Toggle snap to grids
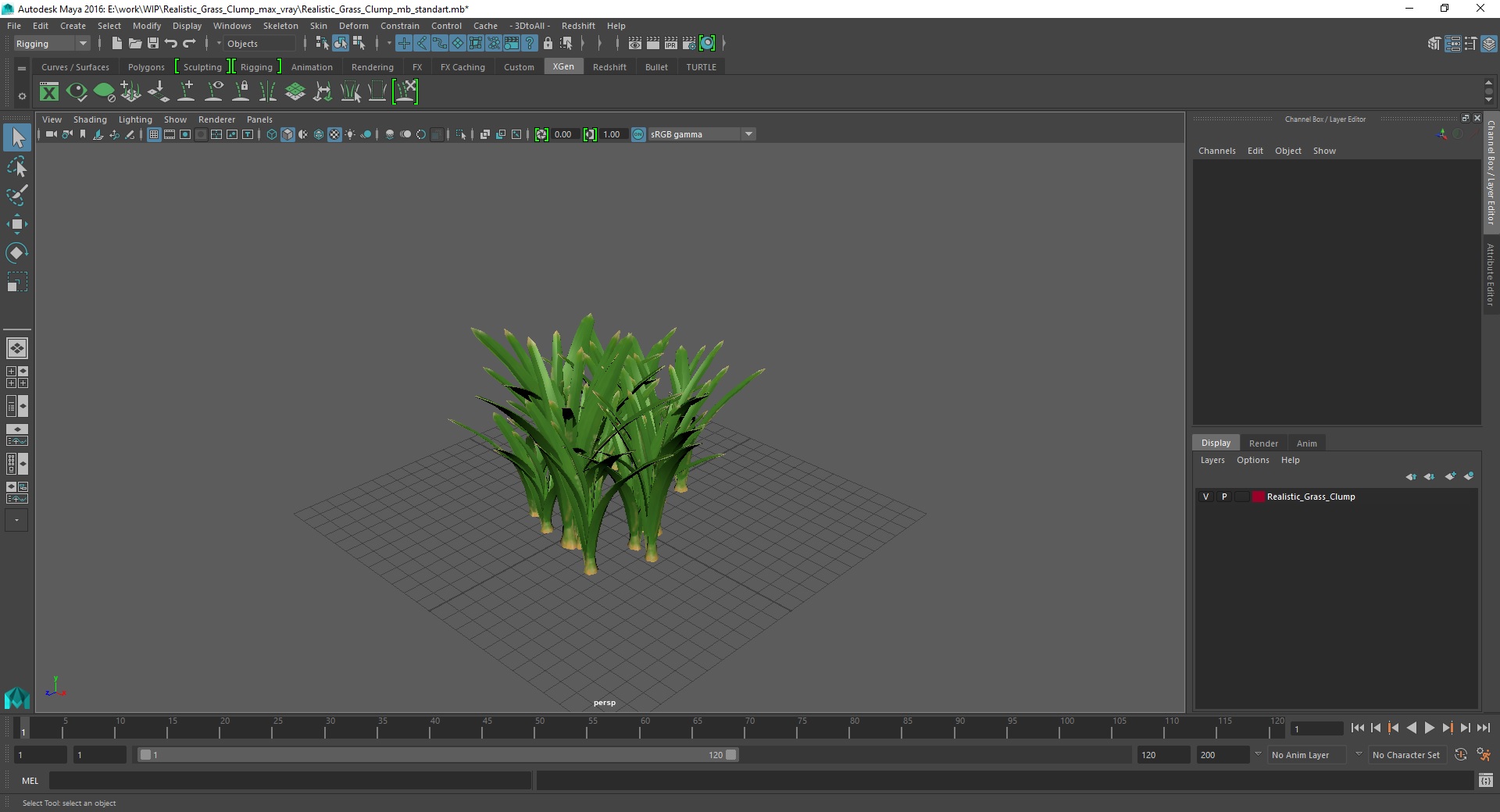This screenshot has width=1500, height=812. (x=404, y=44)
